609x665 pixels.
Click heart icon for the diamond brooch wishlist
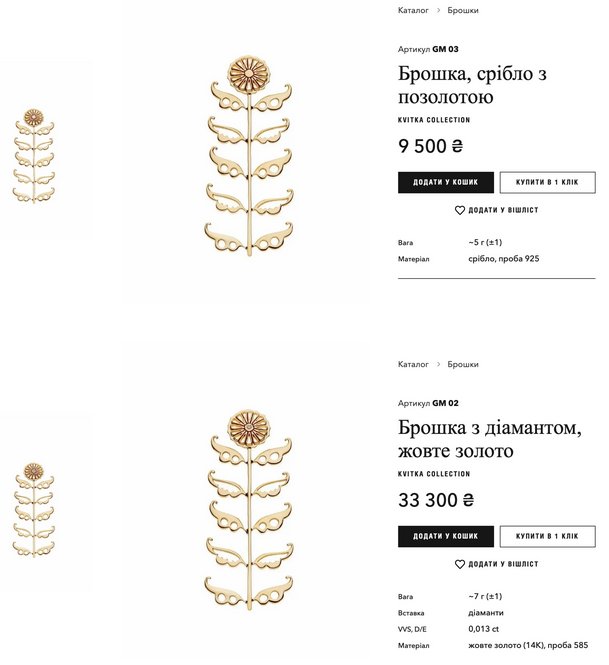coord(460,565)
